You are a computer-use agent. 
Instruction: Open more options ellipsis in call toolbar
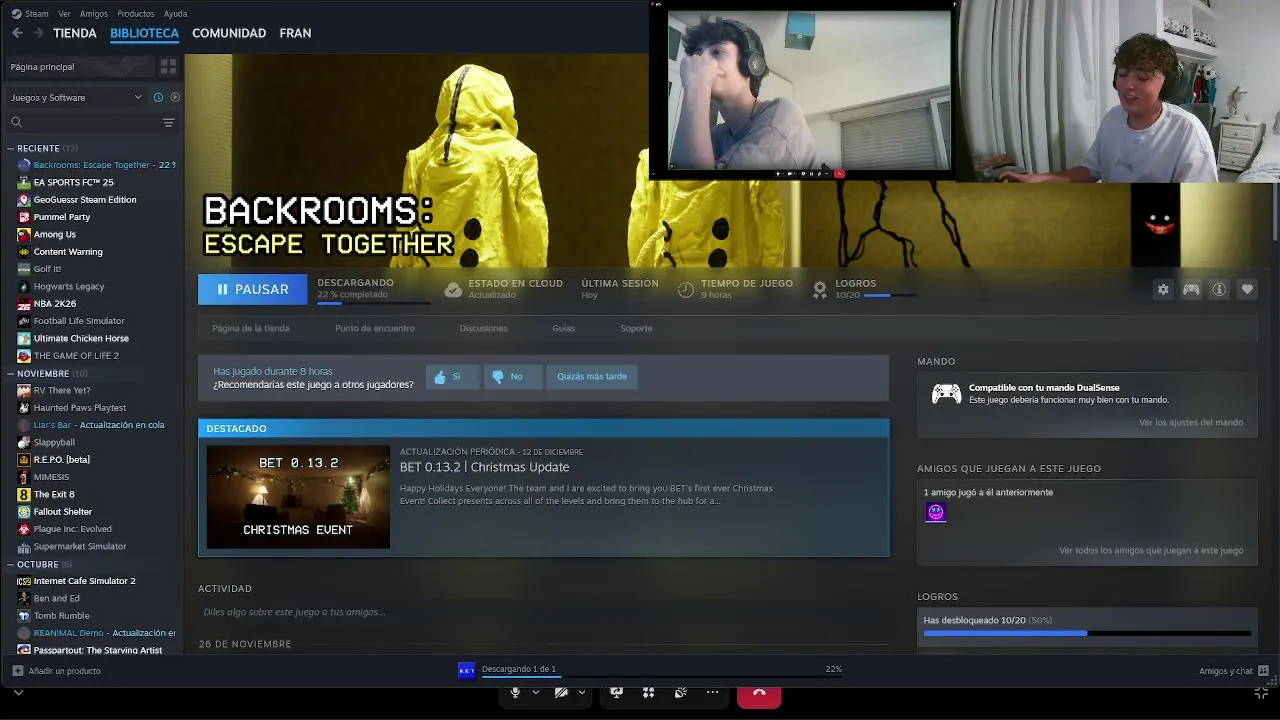tap(712, 692)
